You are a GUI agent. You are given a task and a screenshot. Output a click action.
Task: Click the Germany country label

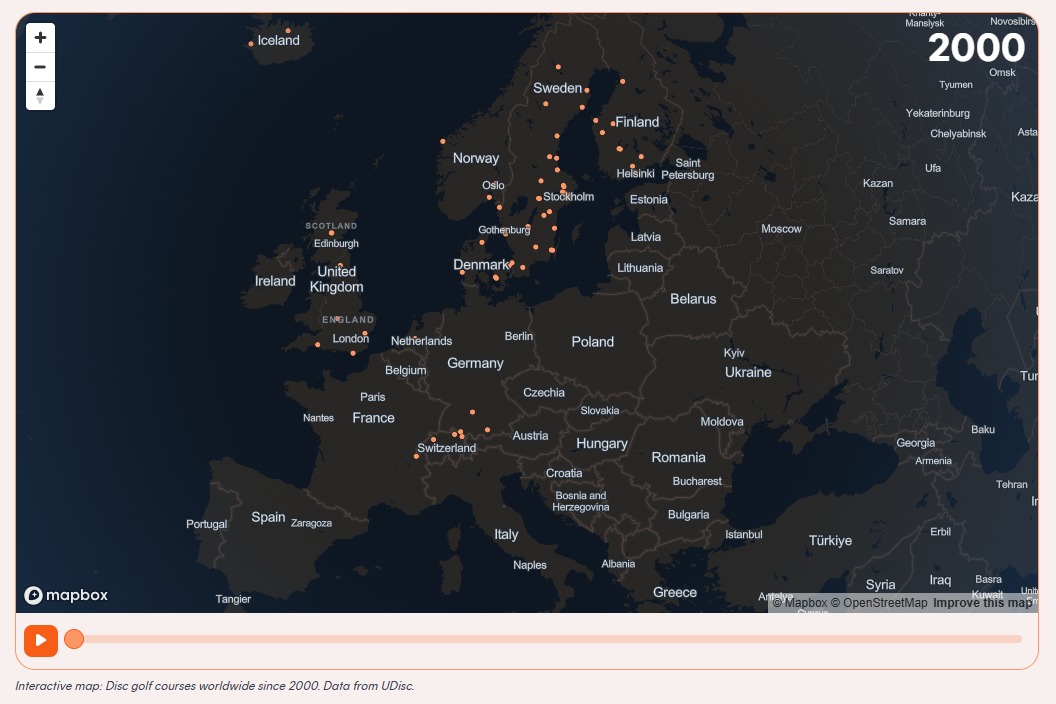point(475,363)
